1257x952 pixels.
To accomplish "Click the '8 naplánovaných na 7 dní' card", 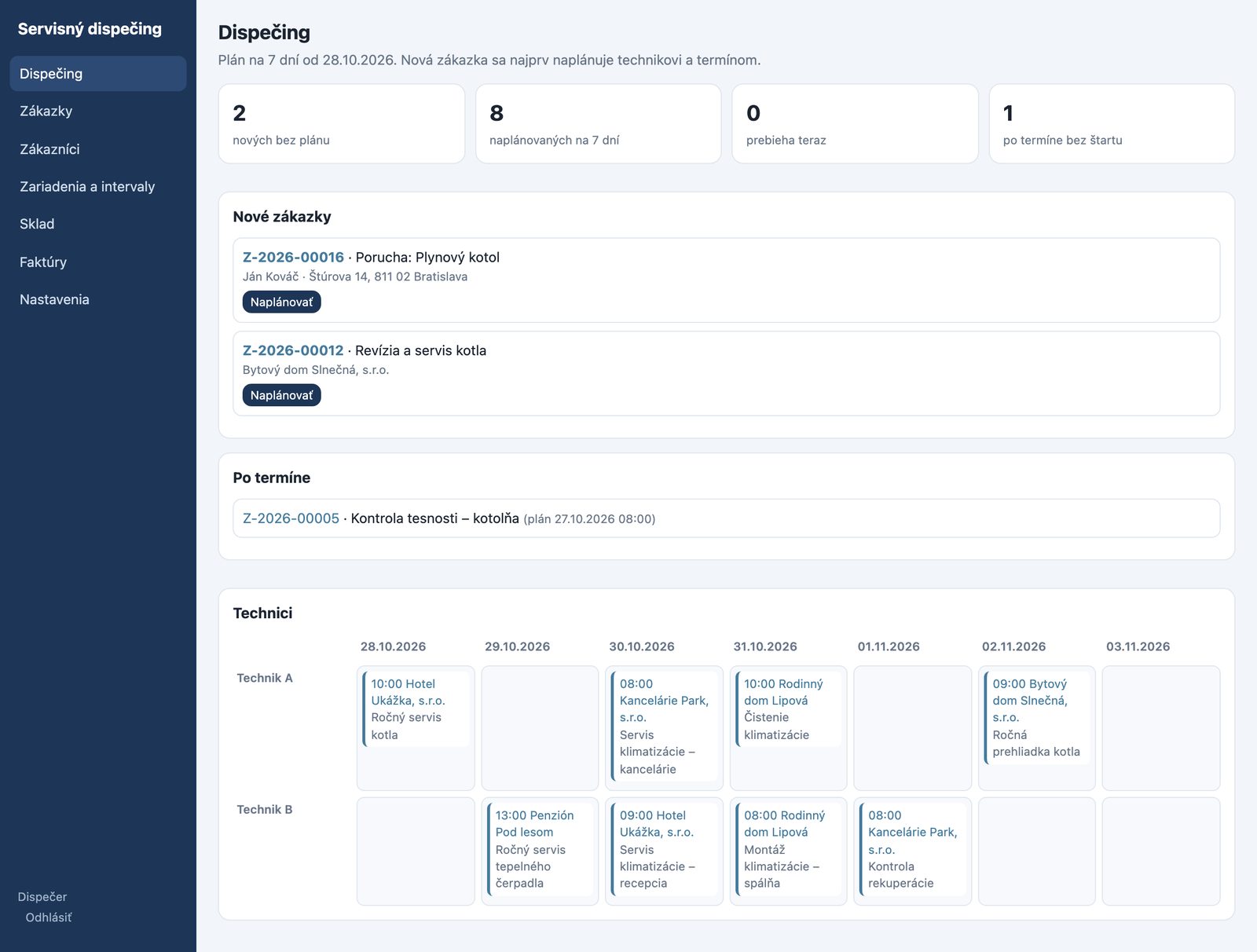I will pos(598,124).
